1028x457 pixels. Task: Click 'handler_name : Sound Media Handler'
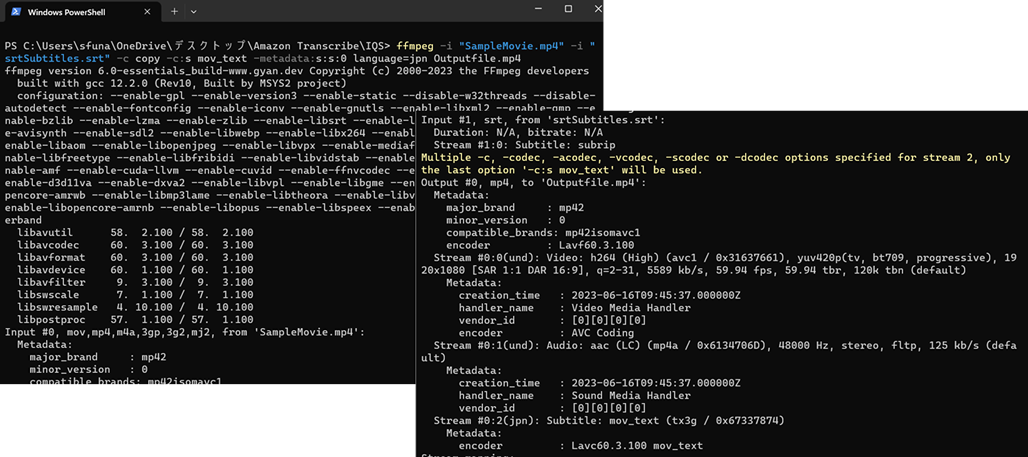click(x=574, y=395)
